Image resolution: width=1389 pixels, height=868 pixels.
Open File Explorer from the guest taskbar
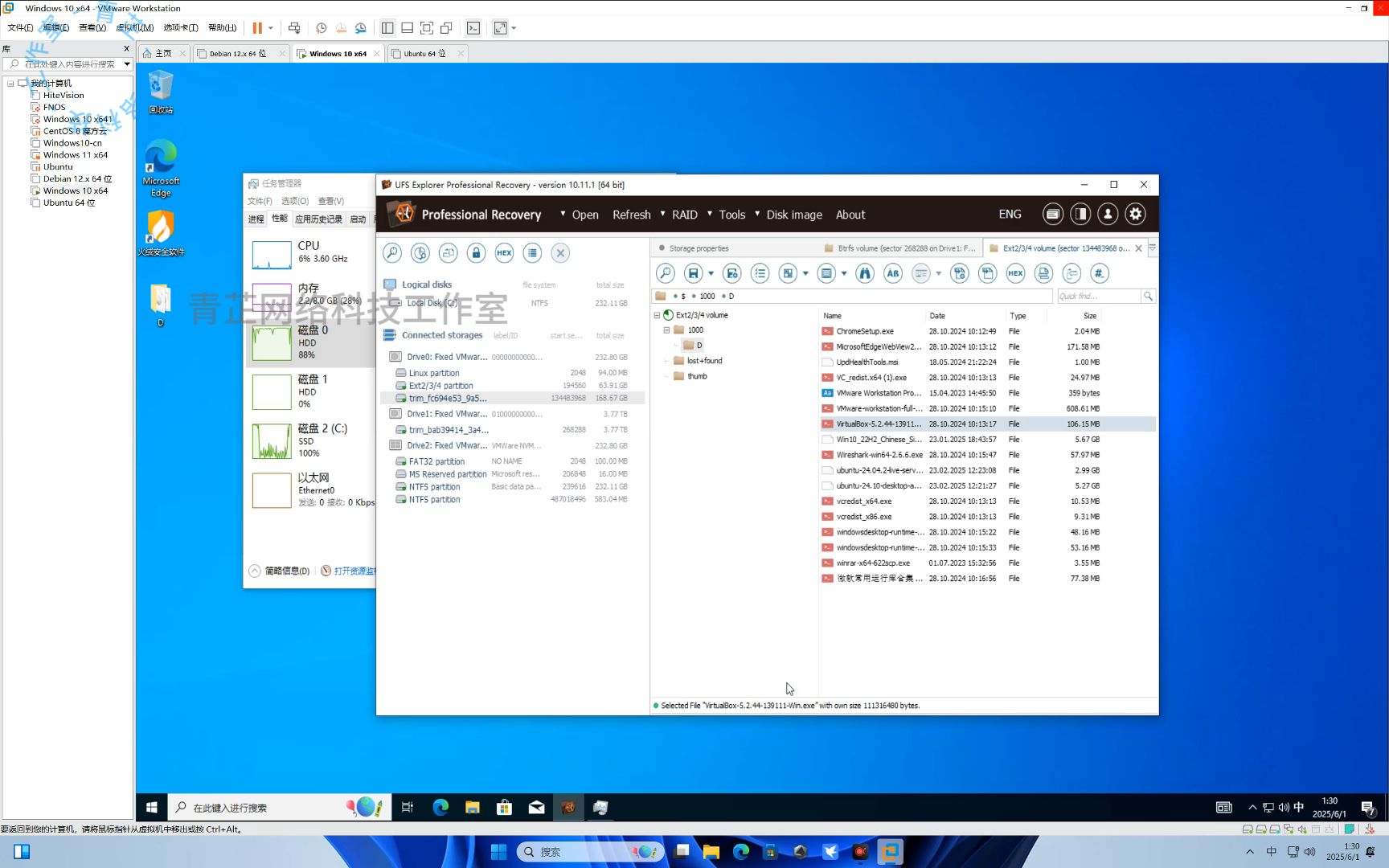coord(473,808)
